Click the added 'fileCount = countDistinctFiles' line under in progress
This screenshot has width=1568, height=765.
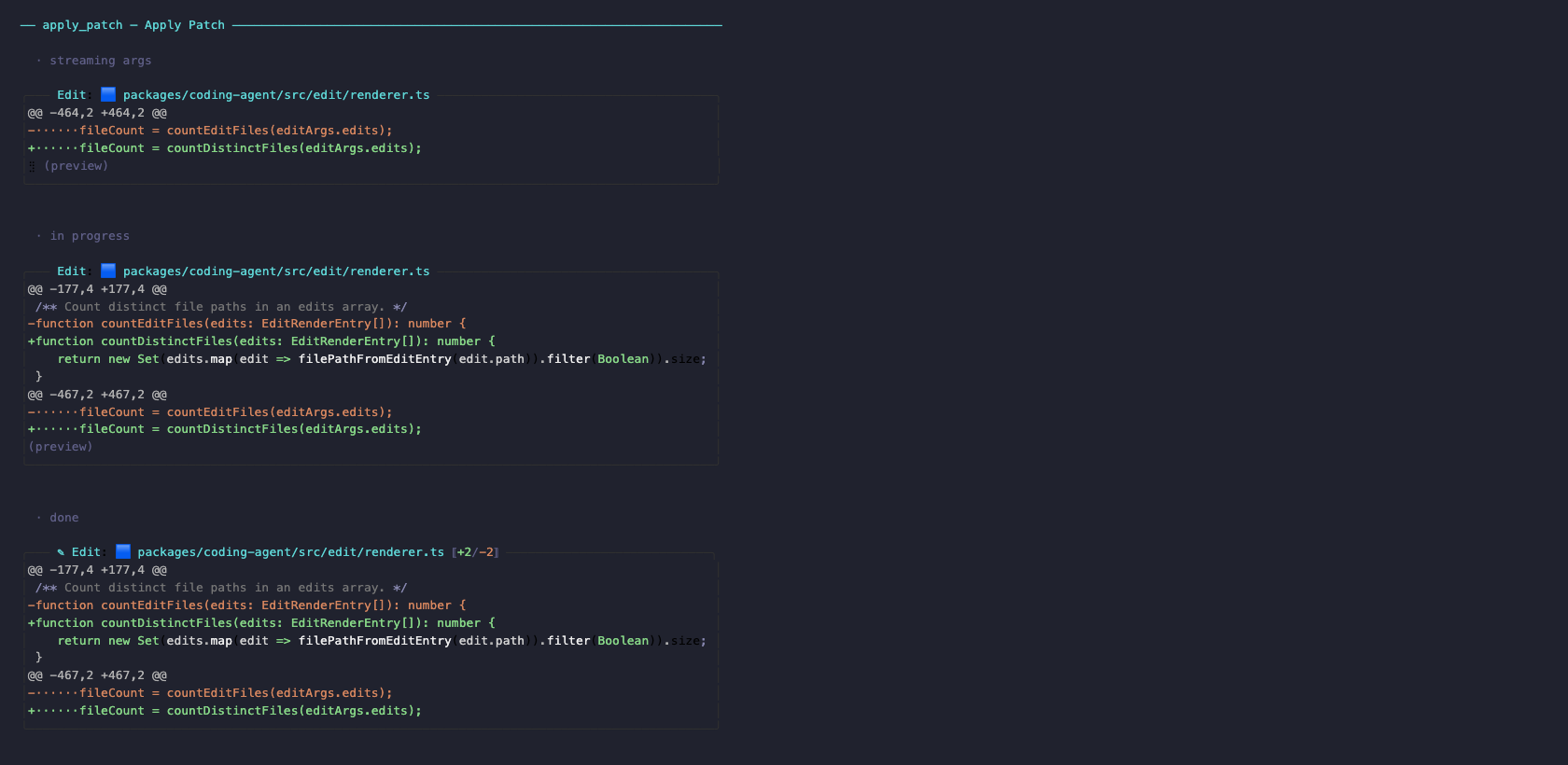[x=225, y=429]
